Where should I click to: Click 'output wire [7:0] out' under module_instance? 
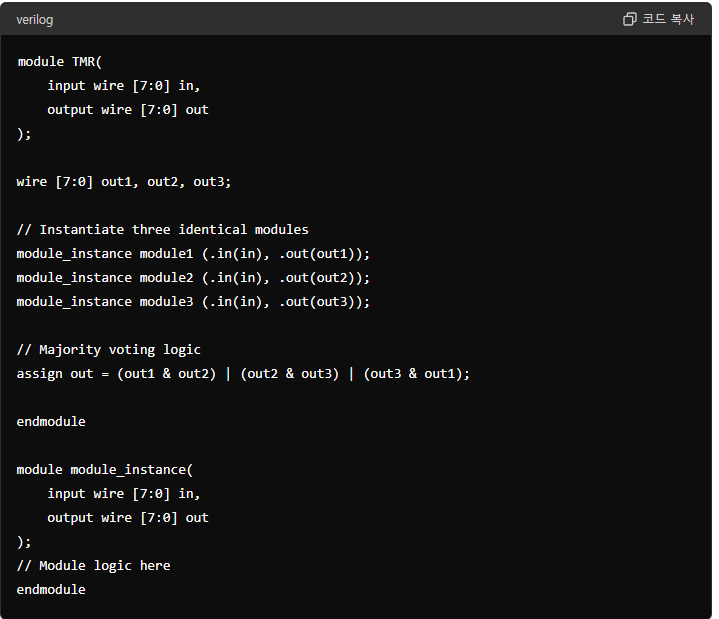[x=128, y=518]
